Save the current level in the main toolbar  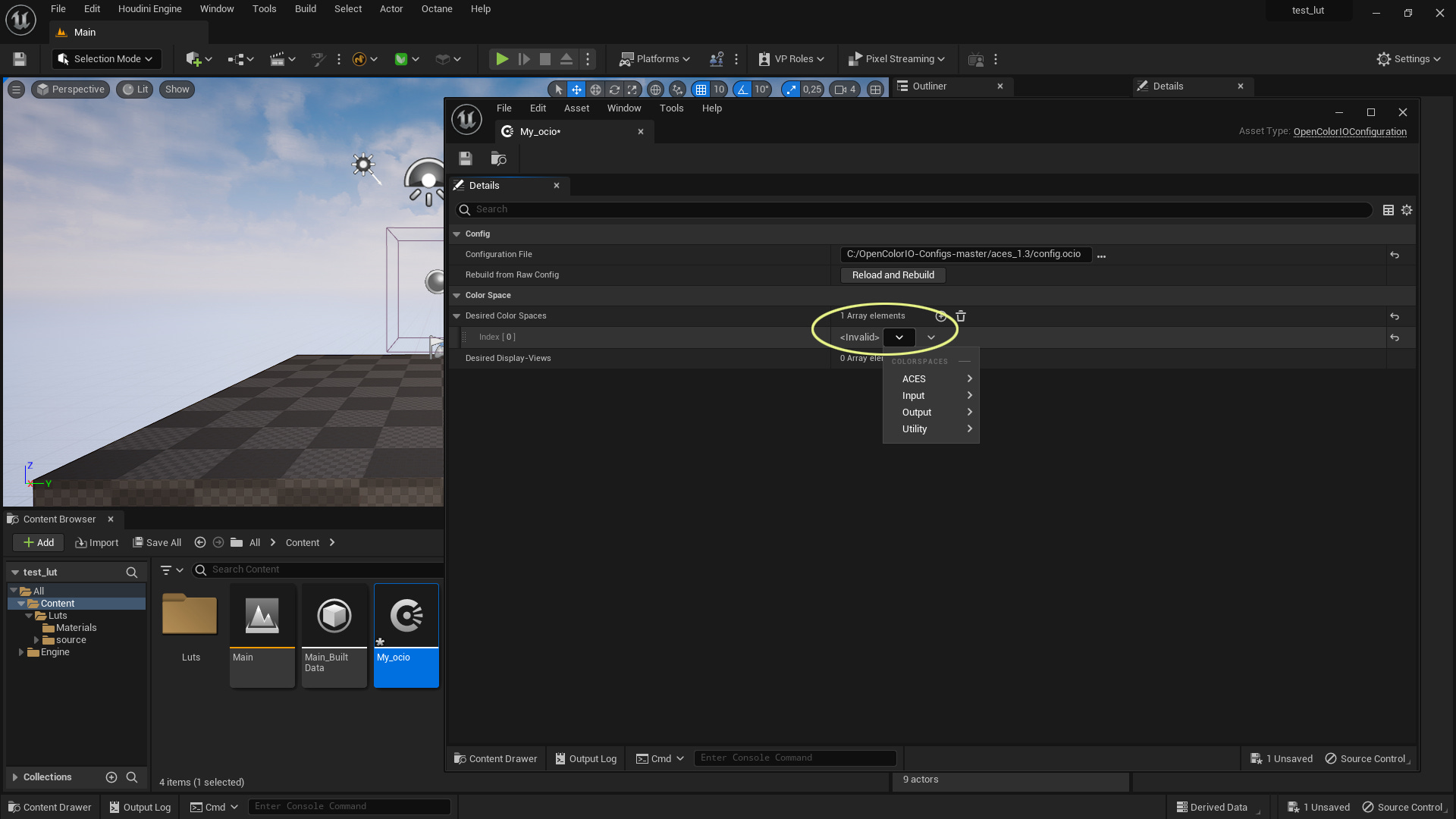[20, 59]
